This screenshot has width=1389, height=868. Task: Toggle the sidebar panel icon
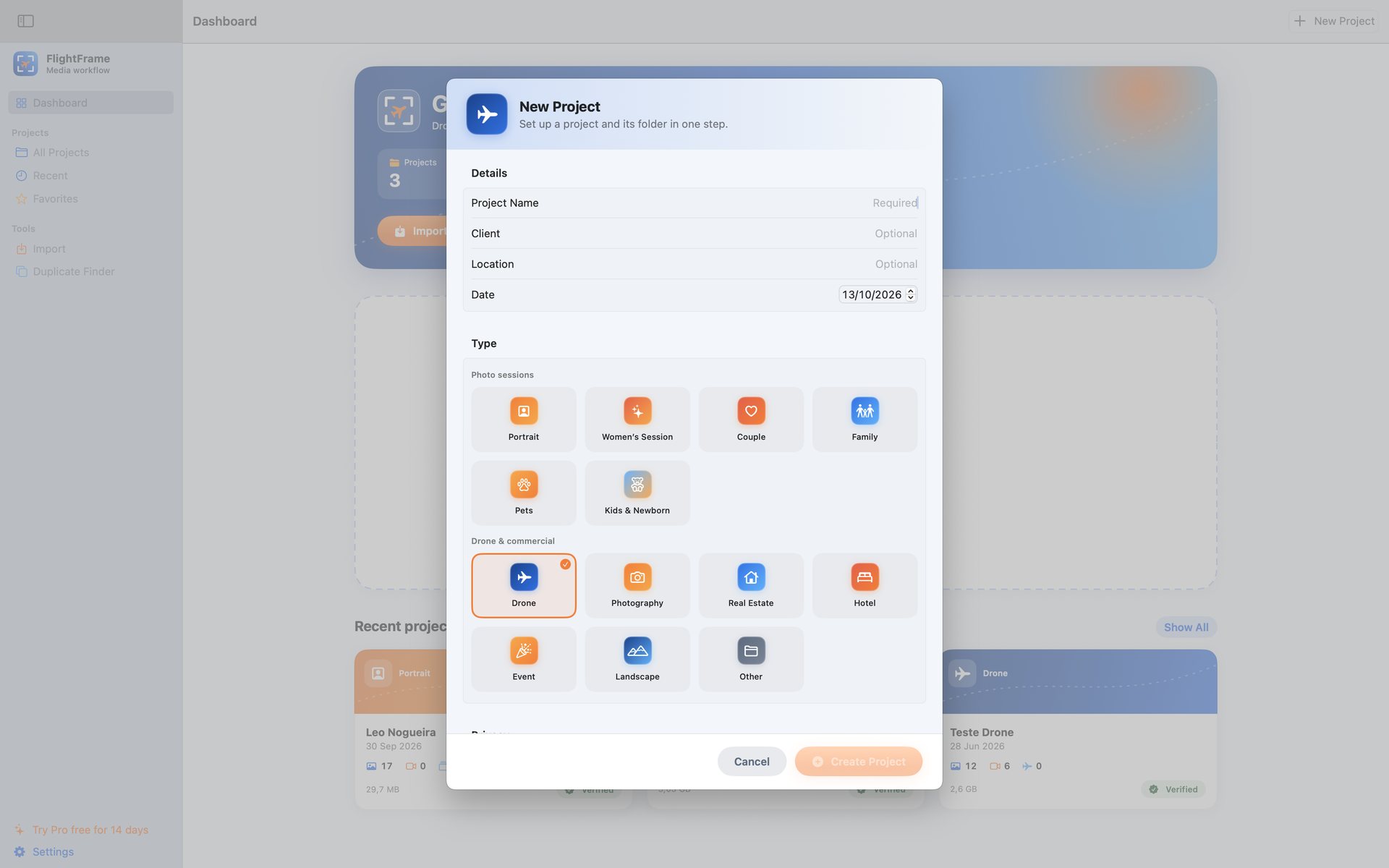[x=25, y=21]
